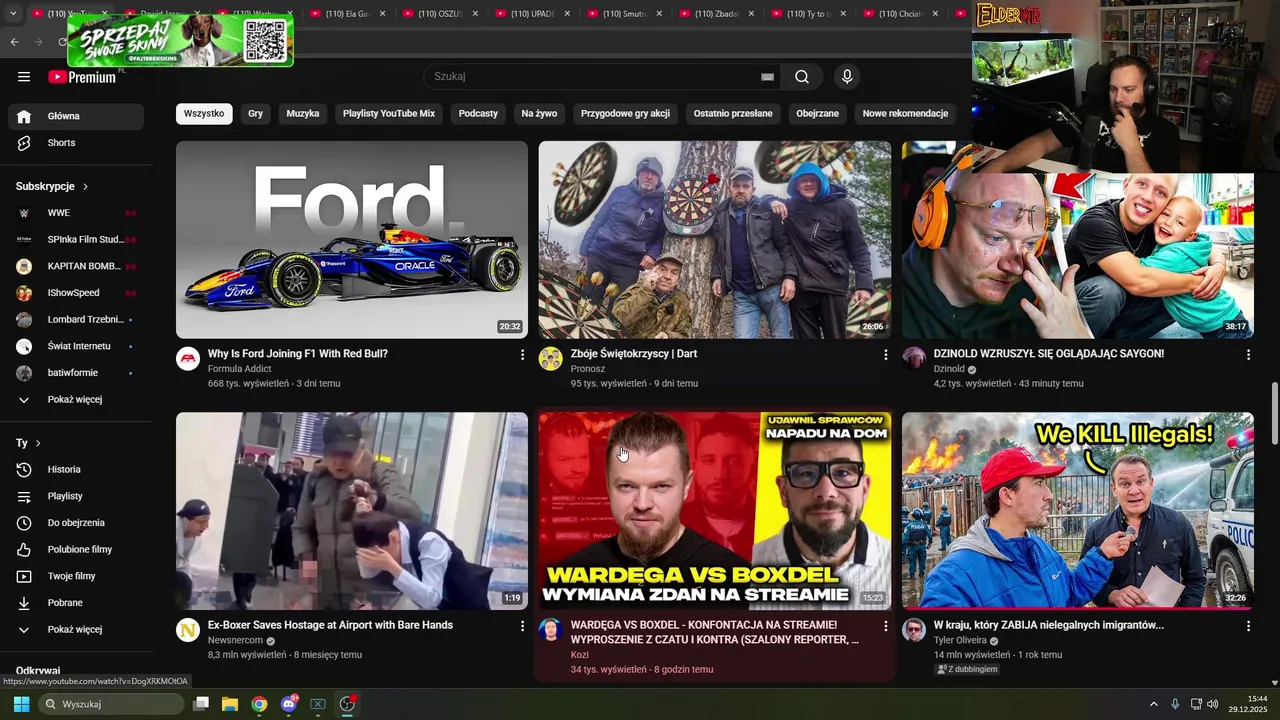Image resolution: width=1280 pixels, height=720 pixels.
Task: Open File Explorer from the taskbar
Action: point(230,704)
